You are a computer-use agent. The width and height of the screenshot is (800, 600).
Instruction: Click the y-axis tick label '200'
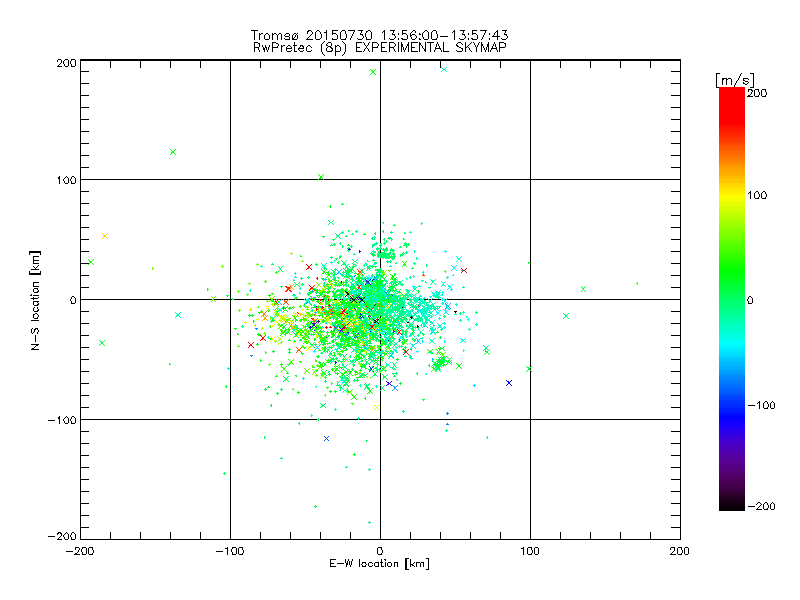(66, 63)
